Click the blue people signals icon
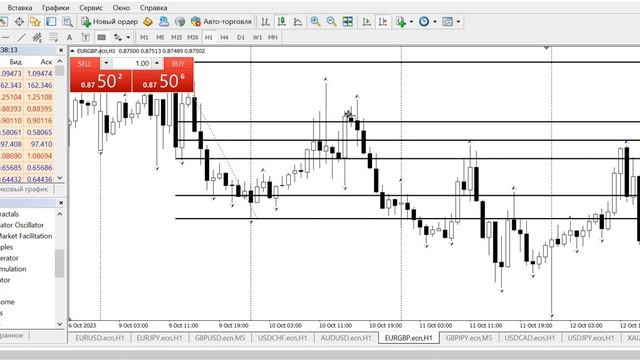The width and height of the screenshot is (640, 360). [x=164, y=22]
